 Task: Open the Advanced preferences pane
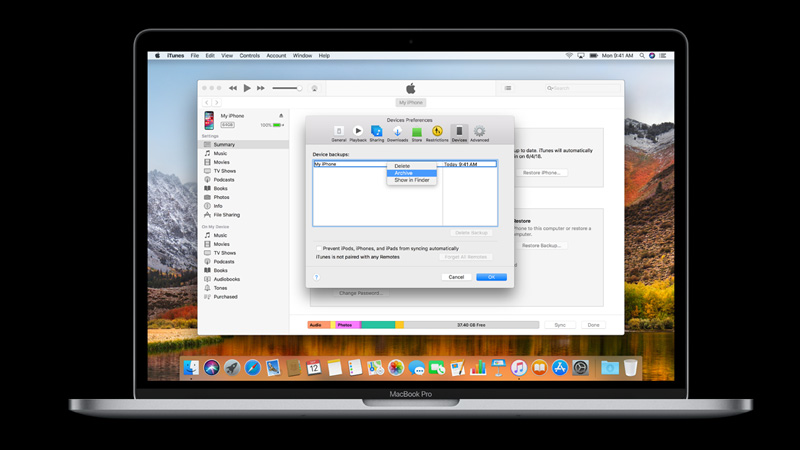click(x=479, y=133)
